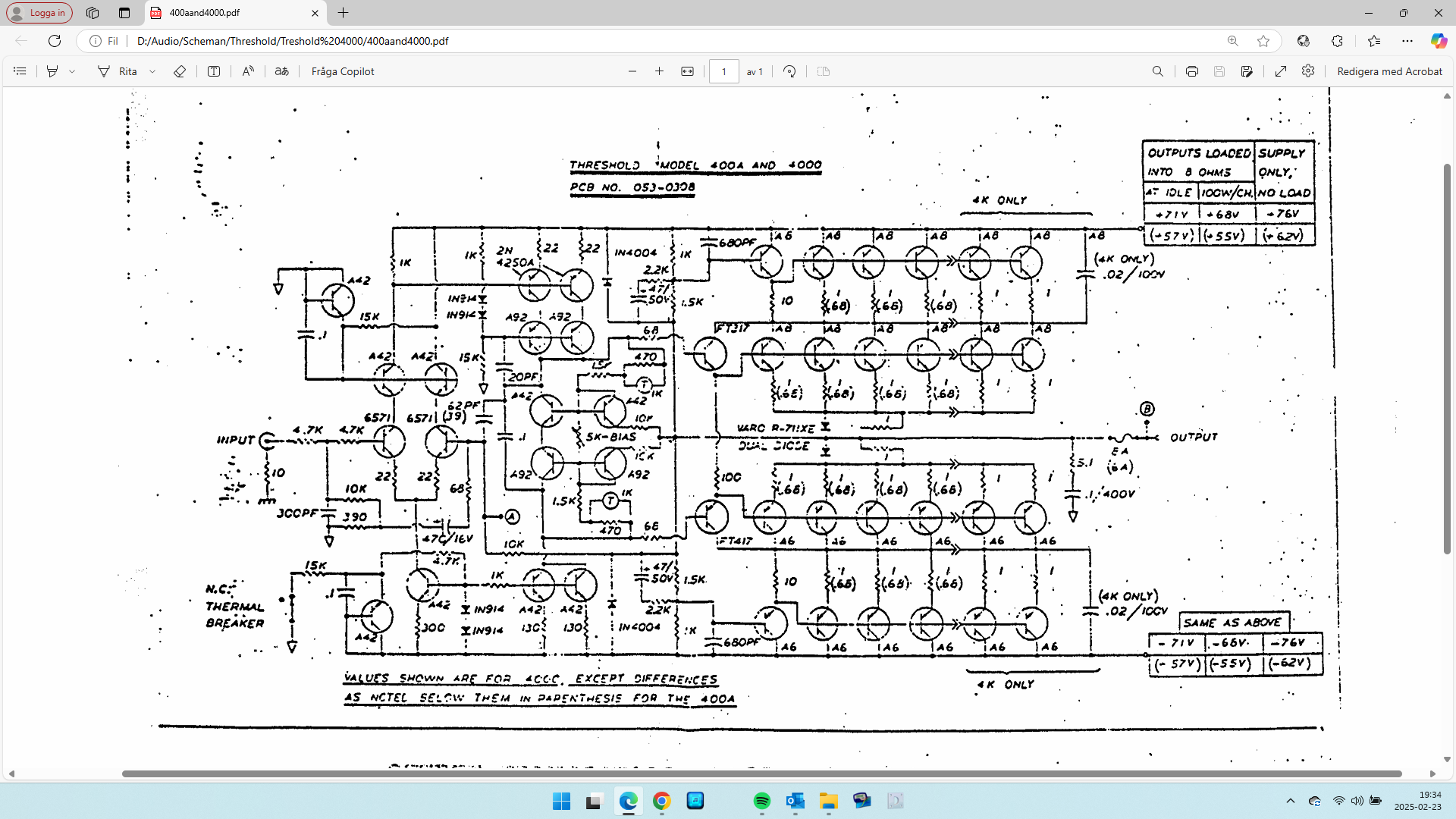Screen dimensions: 1456x819
Task: Open Outlook from the taskbar
Action: (x=795, y=801)
